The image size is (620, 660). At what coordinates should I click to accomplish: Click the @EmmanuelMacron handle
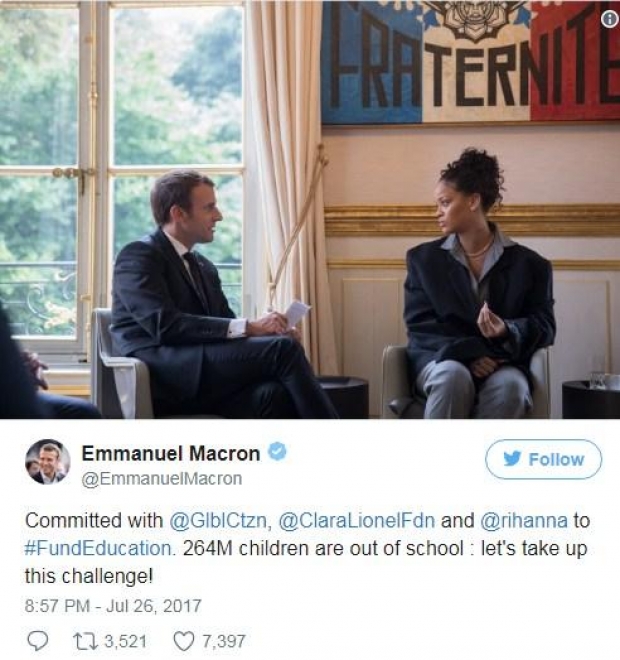pos(162,479)
